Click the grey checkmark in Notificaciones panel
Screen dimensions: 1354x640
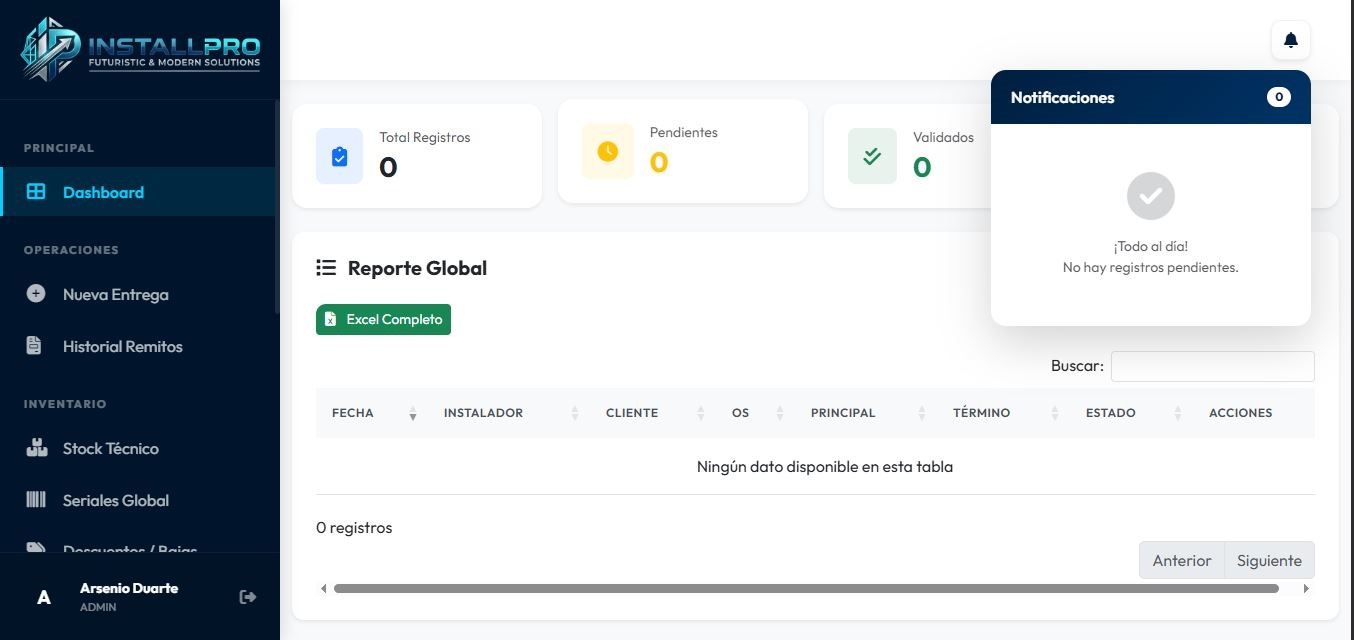(1151, 196)
